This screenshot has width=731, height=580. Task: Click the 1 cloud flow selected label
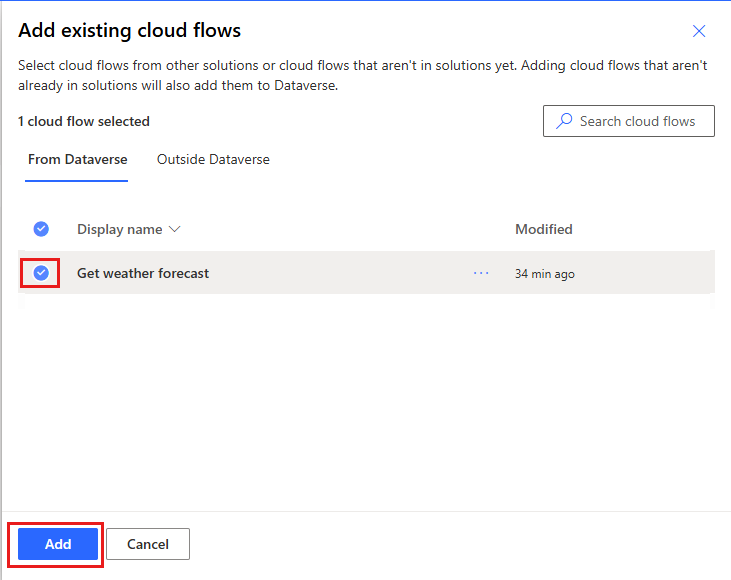coord(83,121)
